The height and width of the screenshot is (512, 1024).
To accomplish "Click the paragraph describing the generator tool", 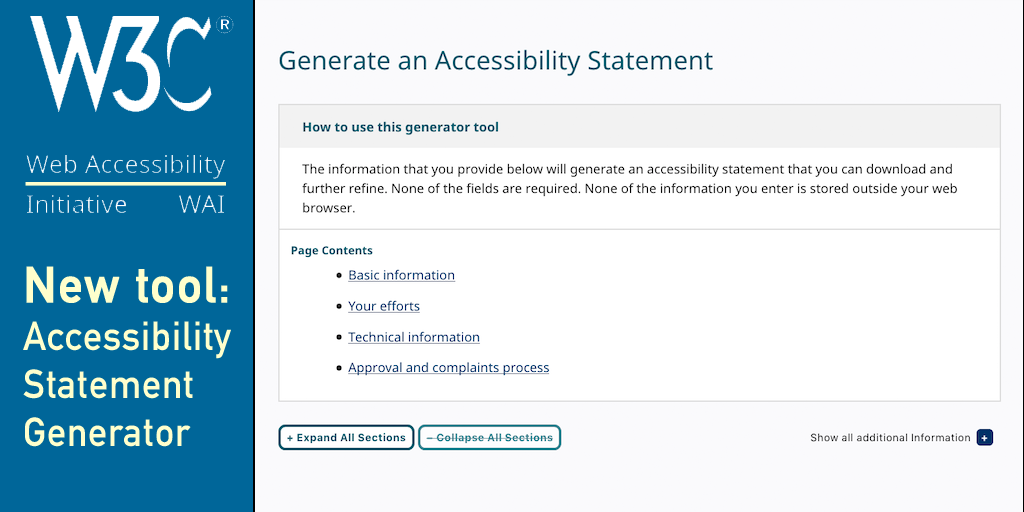I will [630, 188].
